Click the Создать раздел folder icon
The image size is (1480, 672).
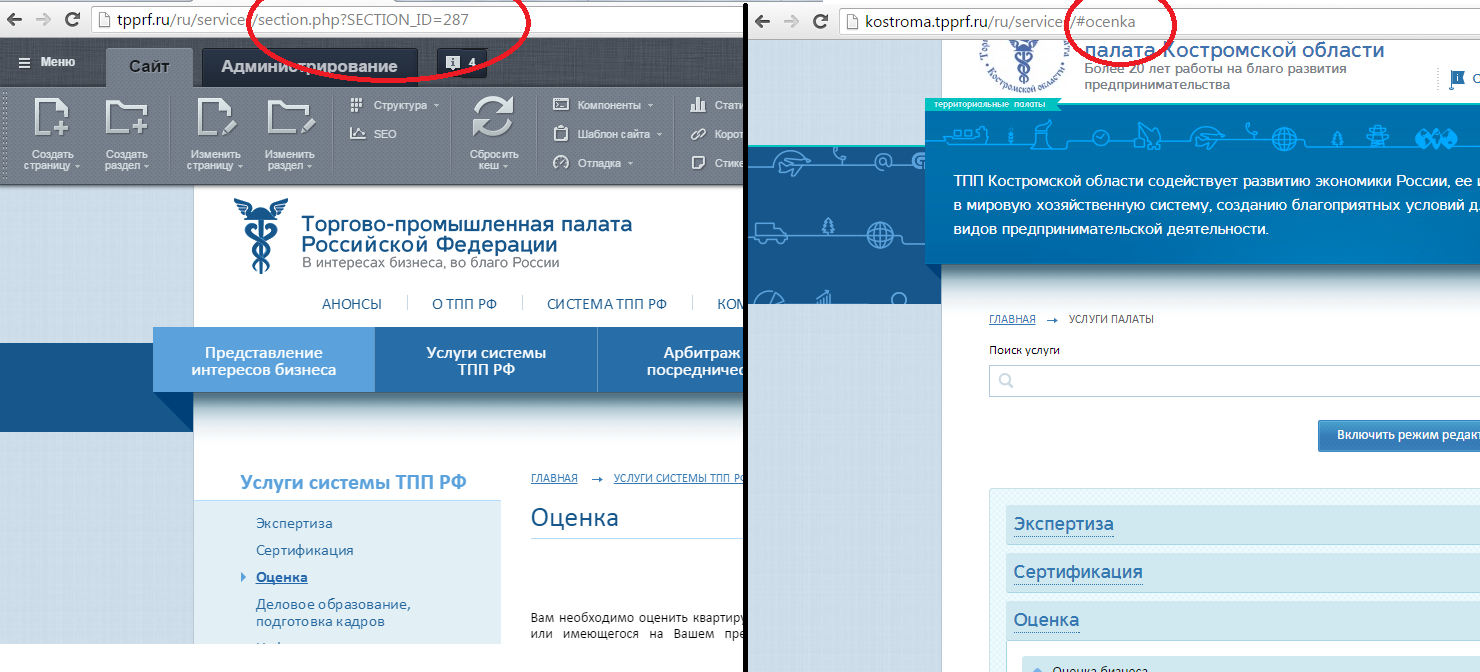(126, 118)
